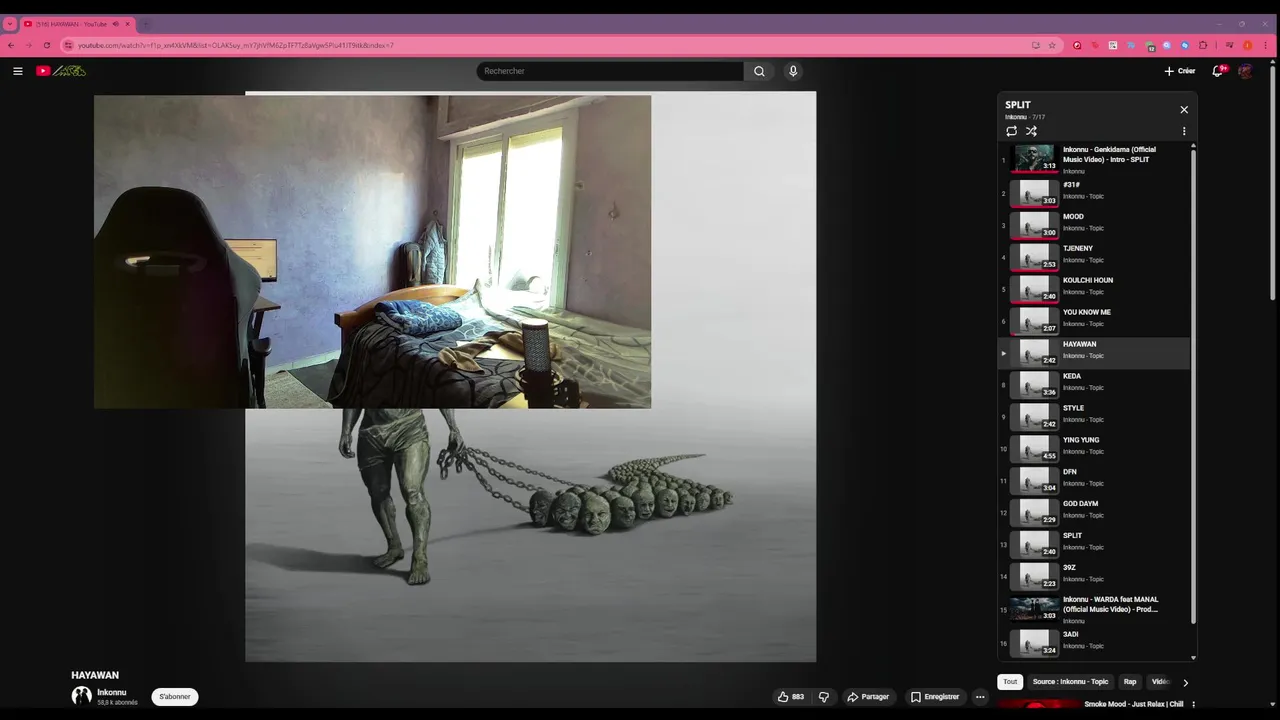Subscribe with the S'abonner button

175,697
